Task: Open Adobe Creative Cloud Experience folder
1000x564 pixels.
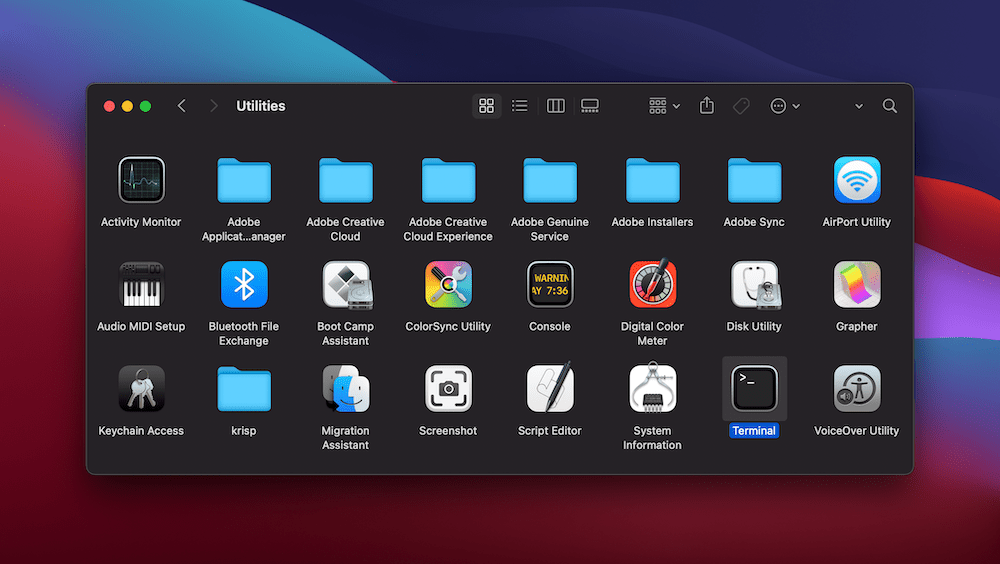Action: (x=448, y=181)
